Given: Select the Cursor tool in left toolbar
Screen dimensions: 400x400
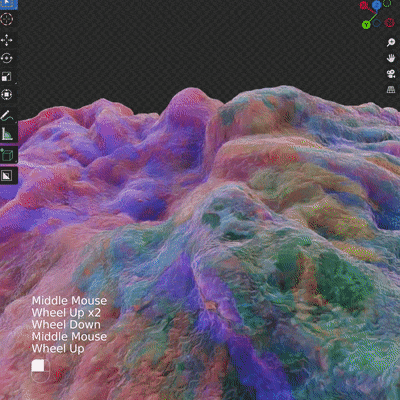Looking at the screenshot, I should coord(7,19).
